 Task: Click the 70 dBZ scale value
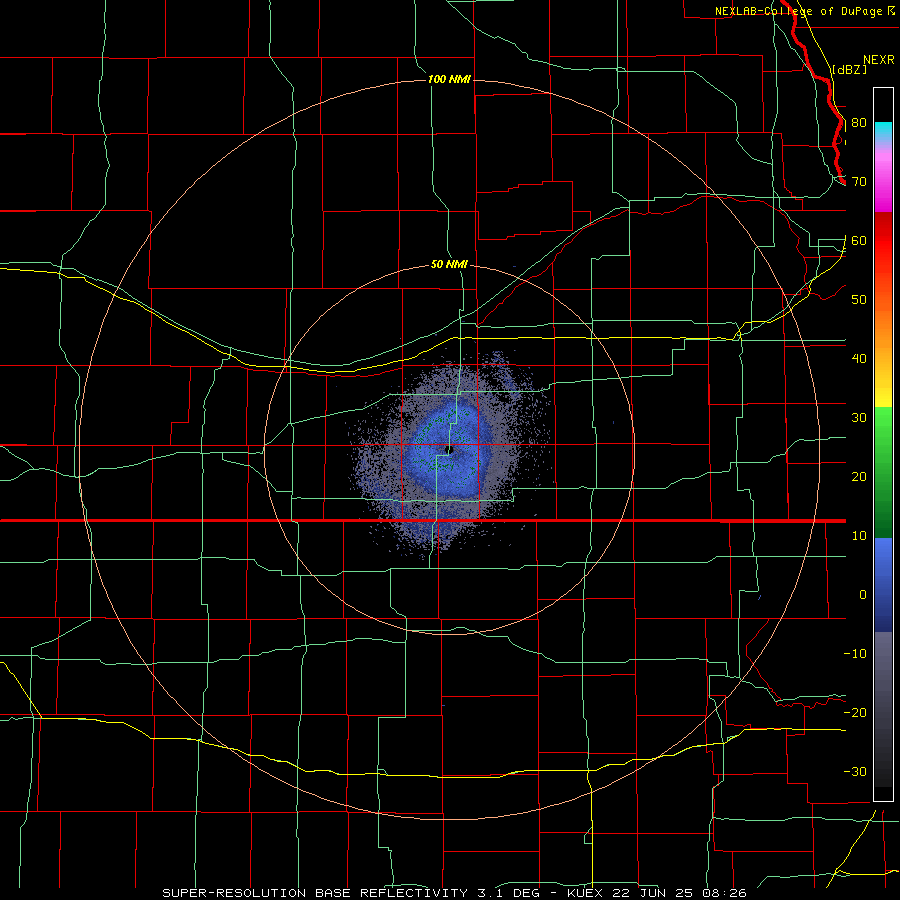point(859,182)
